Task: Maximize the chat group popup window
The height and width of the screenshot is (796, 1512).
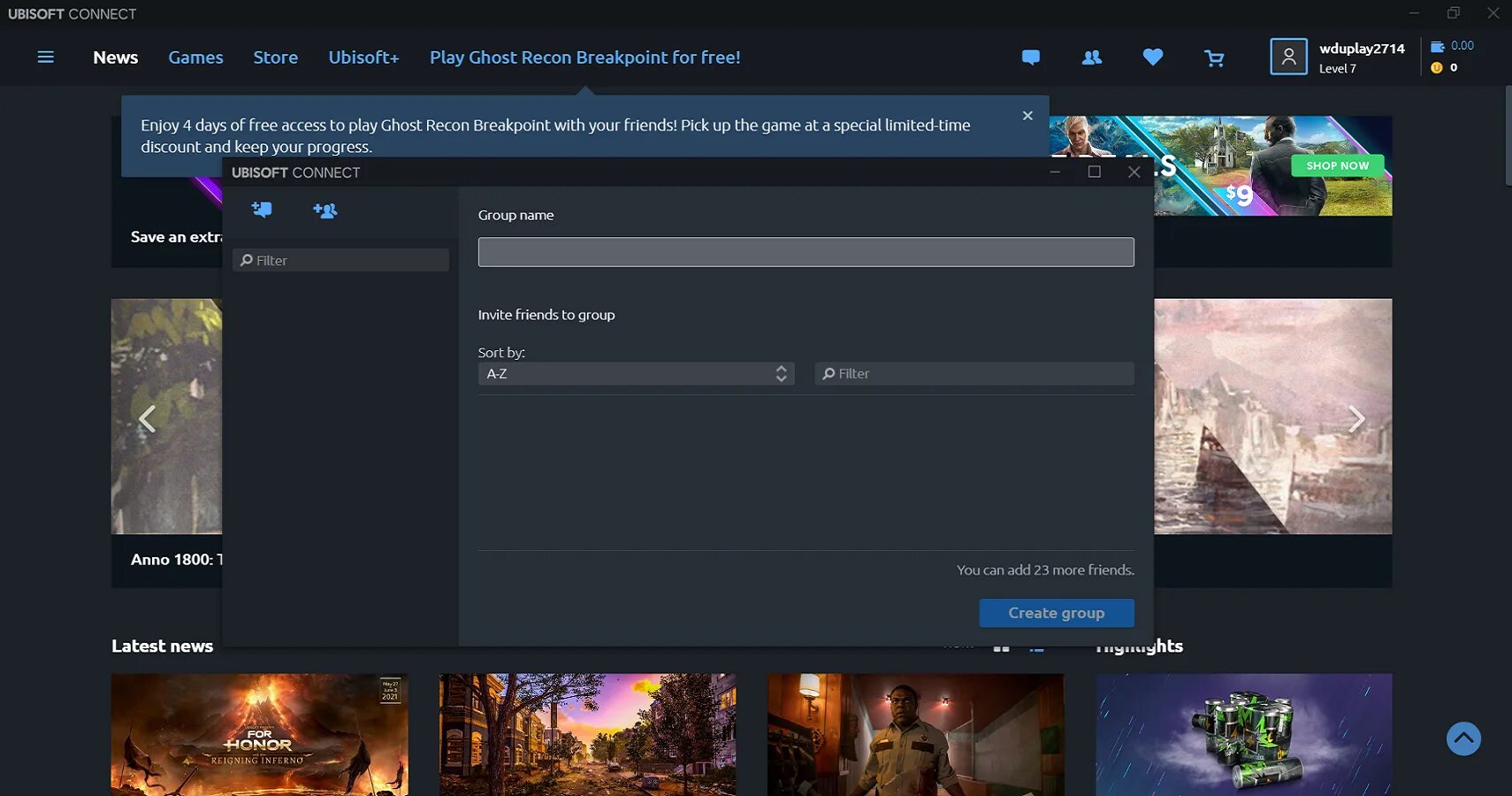Action: pos(1095,172)
